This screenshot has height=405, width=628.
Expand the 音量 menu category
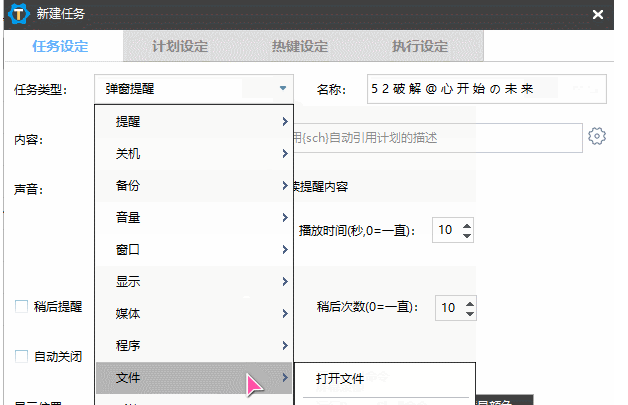pos(195,218)
